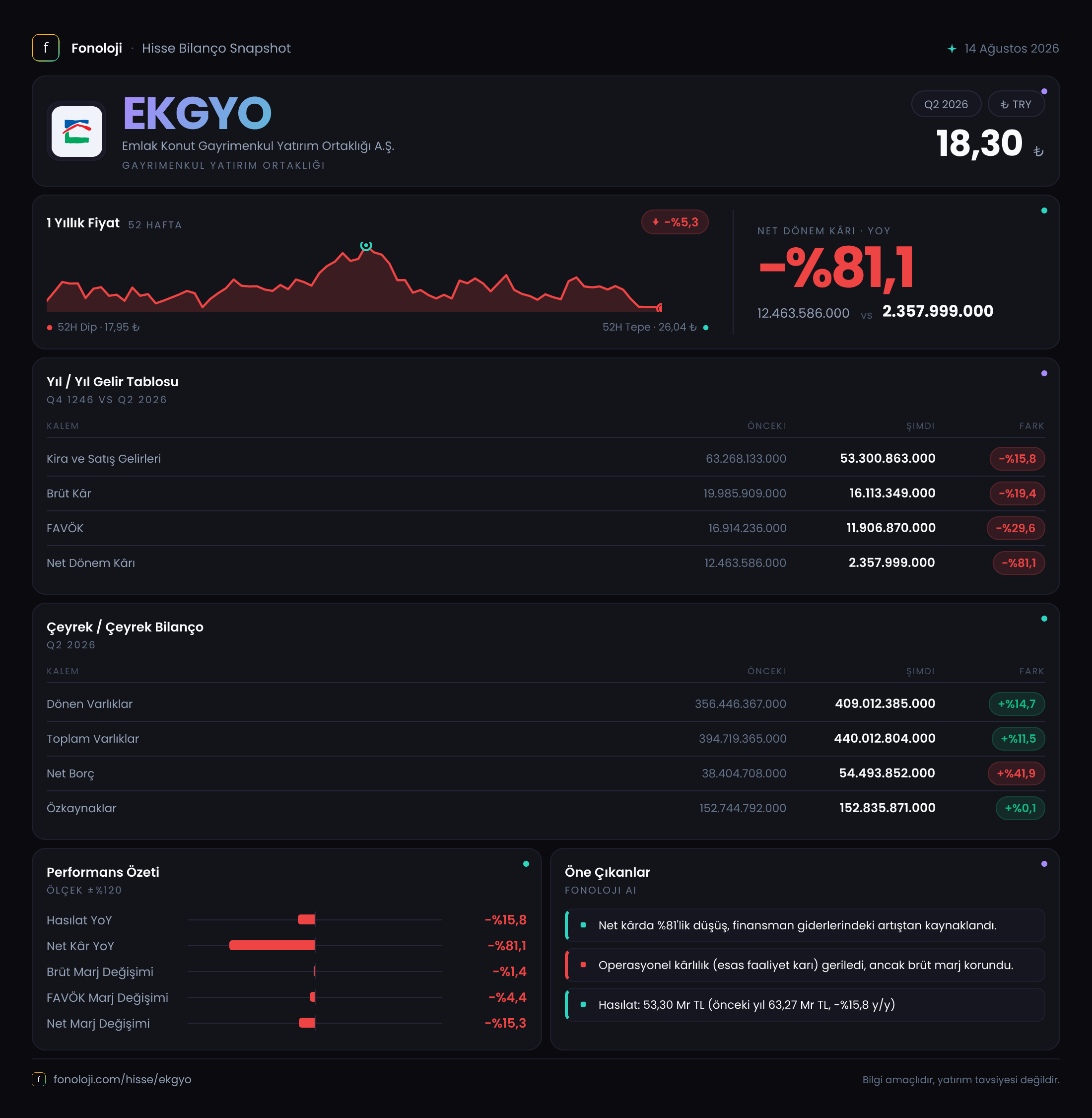Click the EKGYO ticker title
Viewport: 1092px width, 1118px height.
197,114
